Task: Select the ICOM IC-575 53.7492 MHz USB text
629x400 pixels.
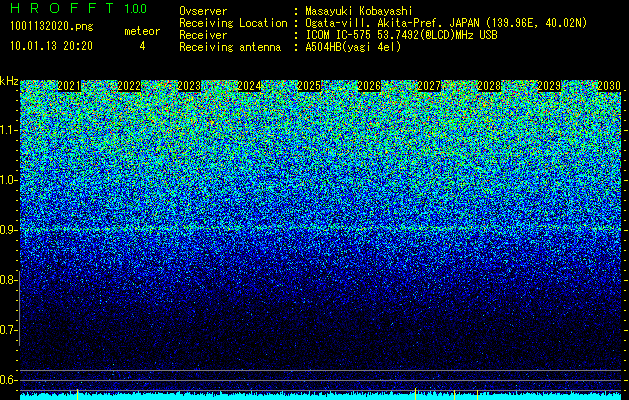Action: pyautogui.click(x=401, y=35)
